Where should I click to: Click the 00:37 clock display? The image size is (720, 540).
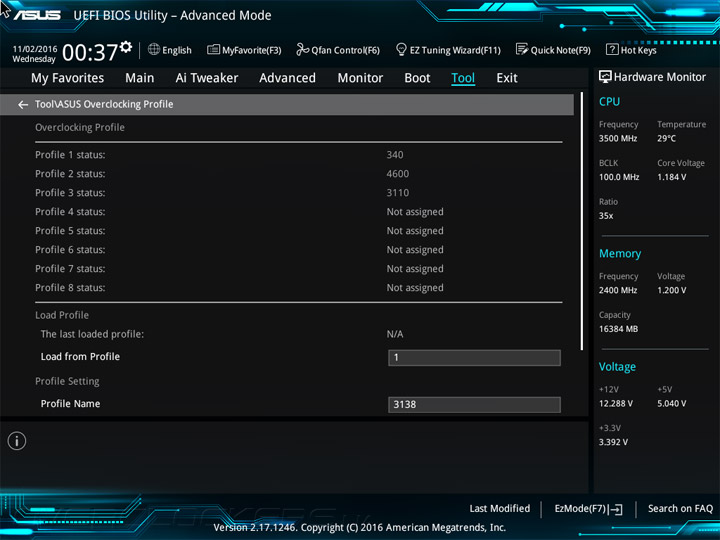coord(90,52)
